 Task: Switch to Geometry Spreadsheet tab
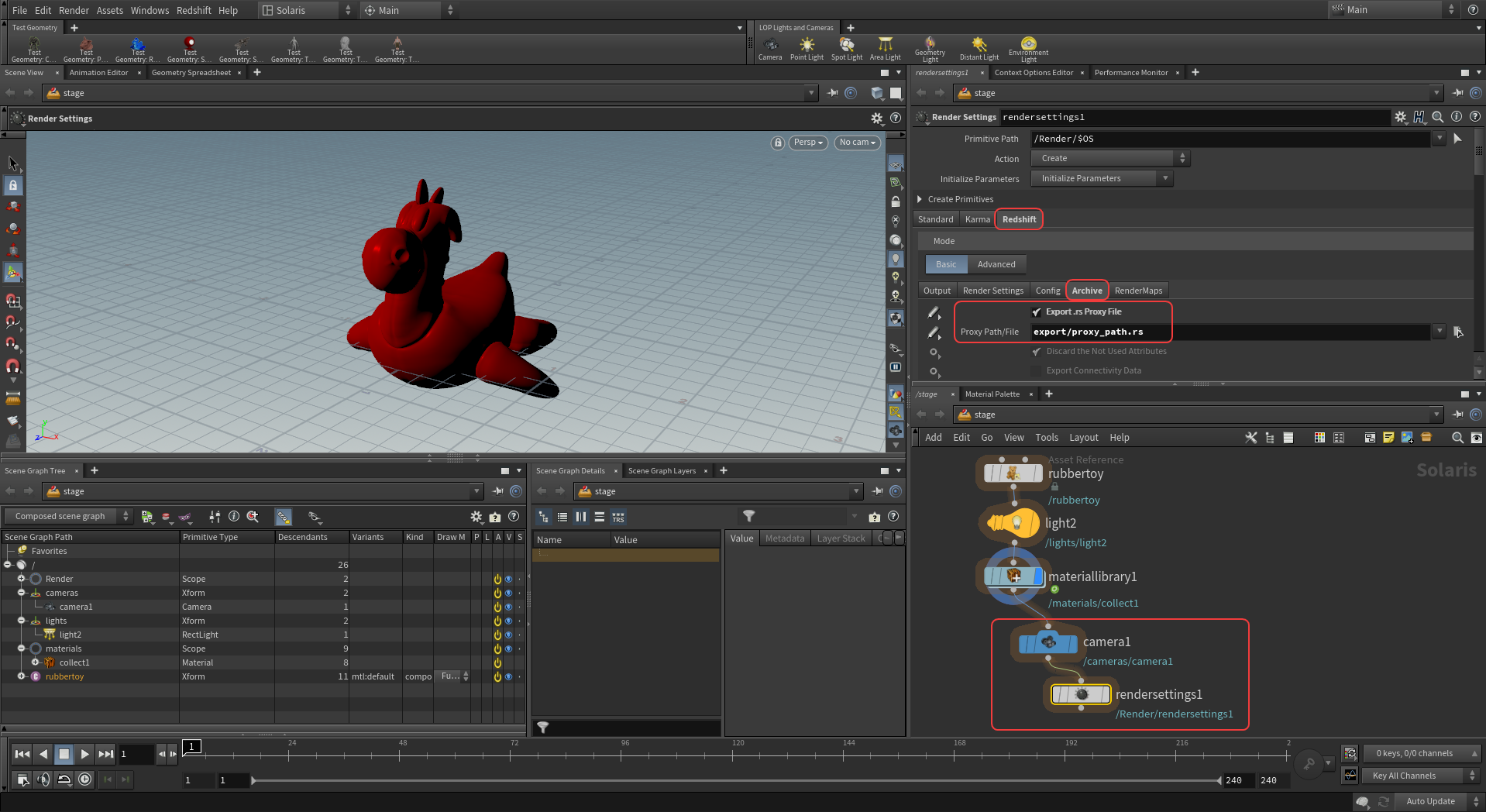coord(191,73)
